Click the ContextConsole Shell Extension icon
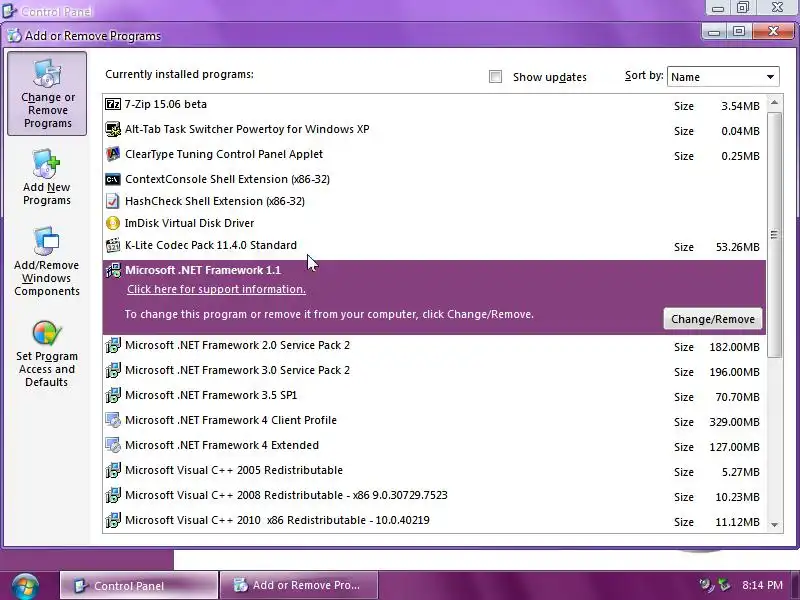The width and height of the screenshot is (800, 600). 113,179
